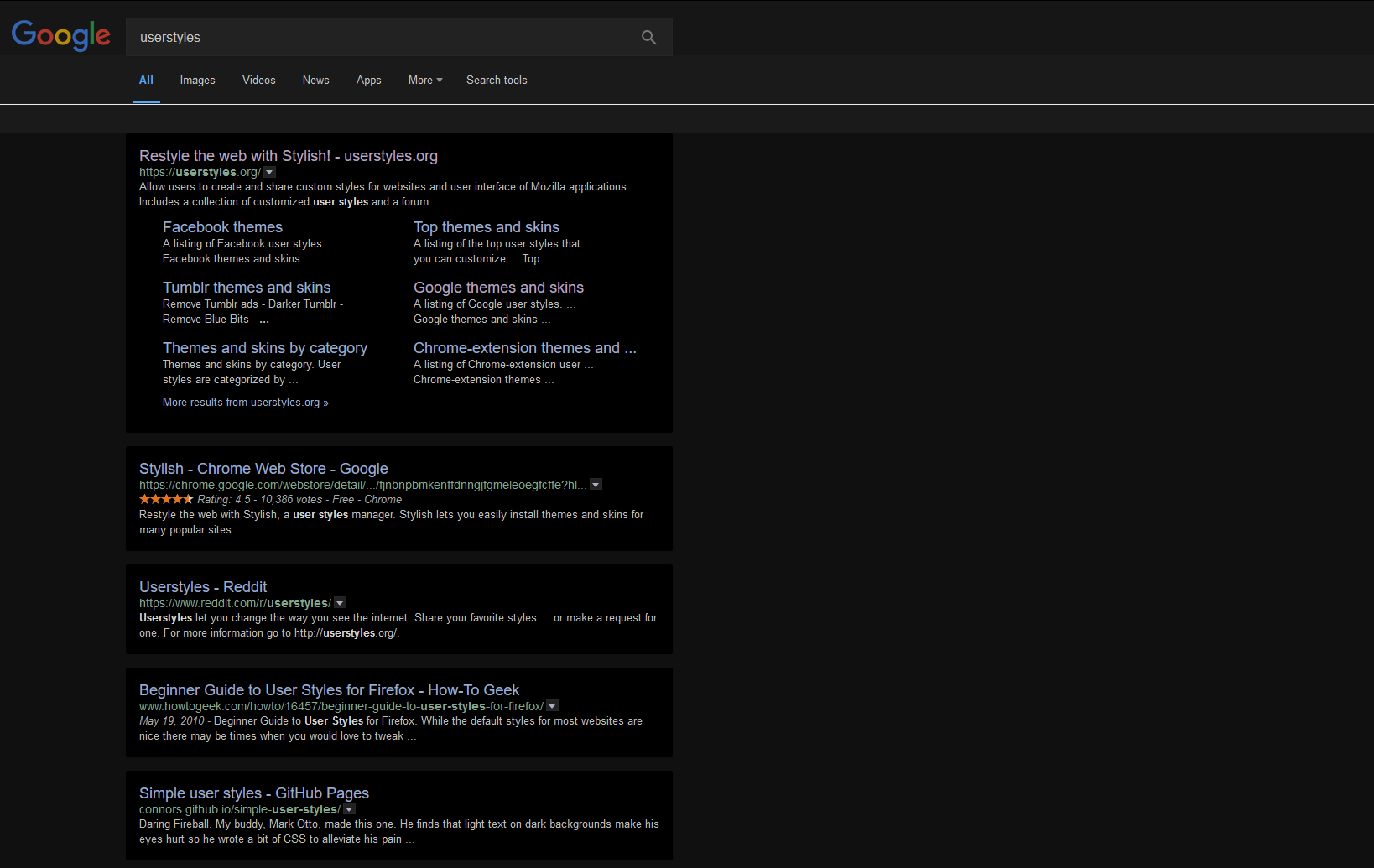Switch to Images tab

tap(197, 81)
